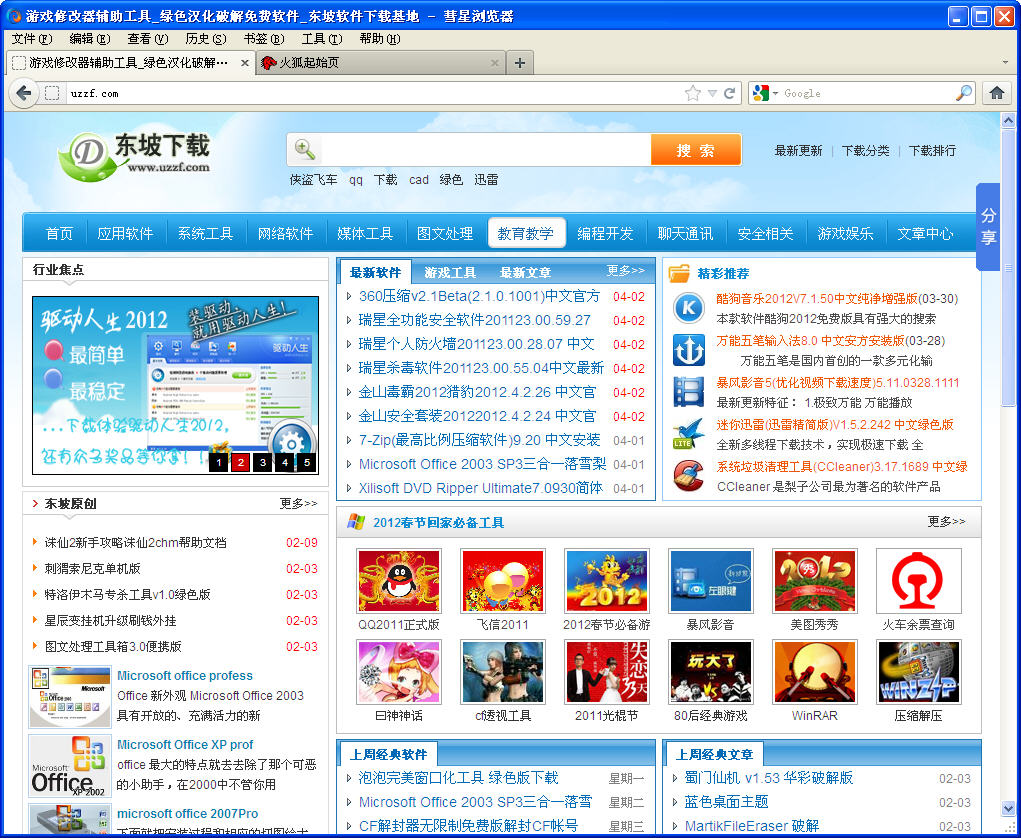Click the 驱动人生2012 banner image
This screenshot has width=1021, height=838.
[x=175, y=385]
